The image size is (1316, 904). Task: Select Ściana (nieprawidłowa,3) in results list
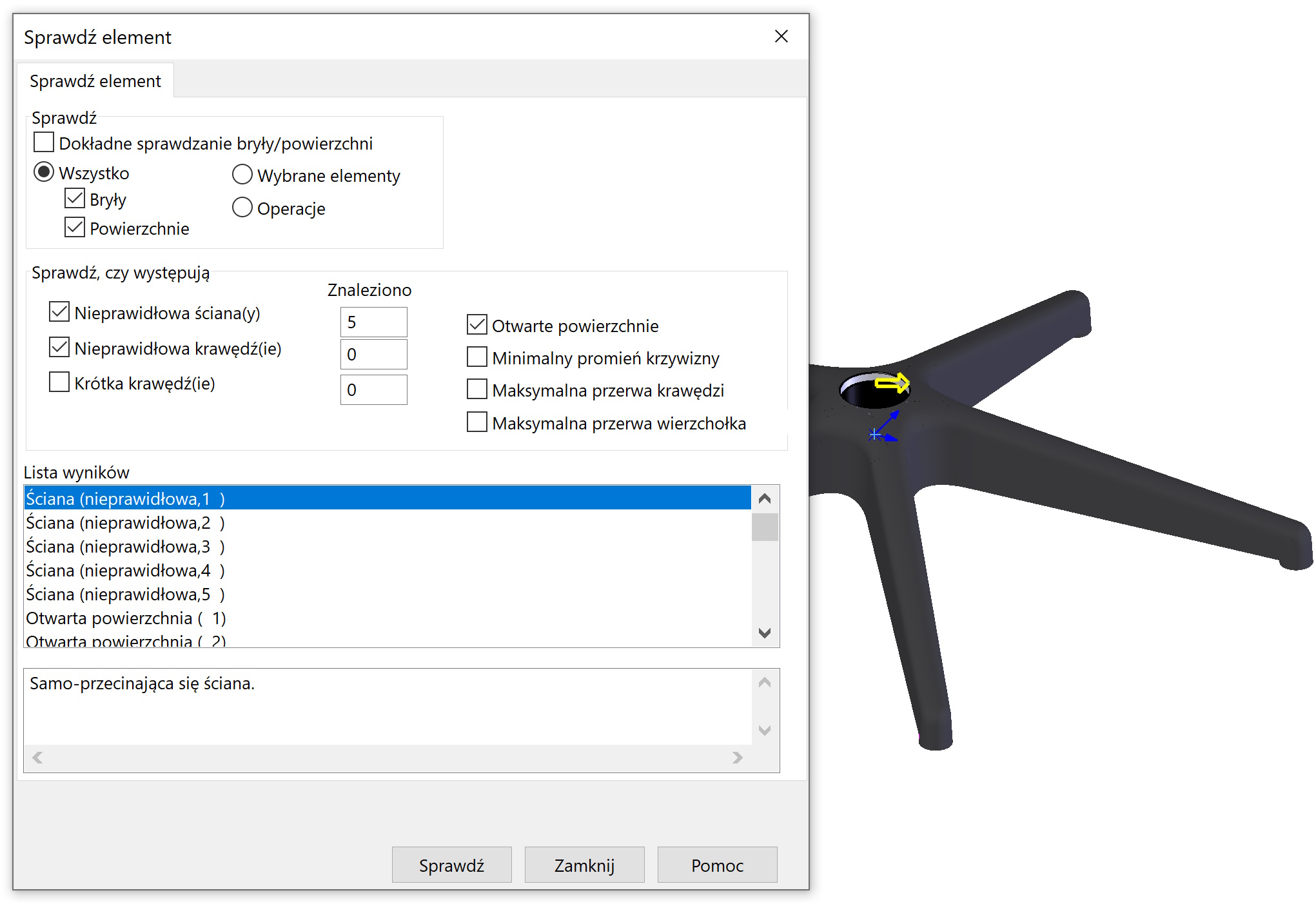click(x=388, y=546)
